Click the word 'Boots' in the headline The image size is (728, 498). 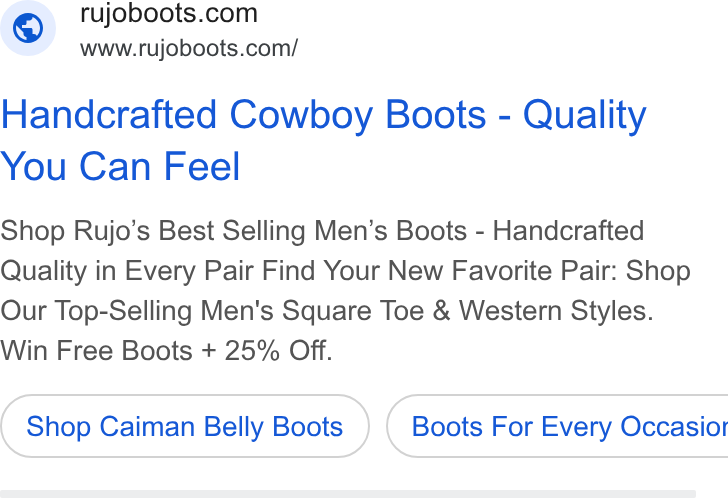click(x=436, y=114)
